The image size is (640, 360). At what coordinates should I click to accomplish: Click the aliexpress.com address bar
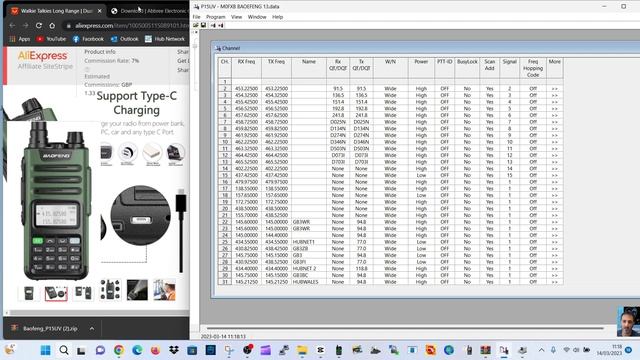[127, 25]
